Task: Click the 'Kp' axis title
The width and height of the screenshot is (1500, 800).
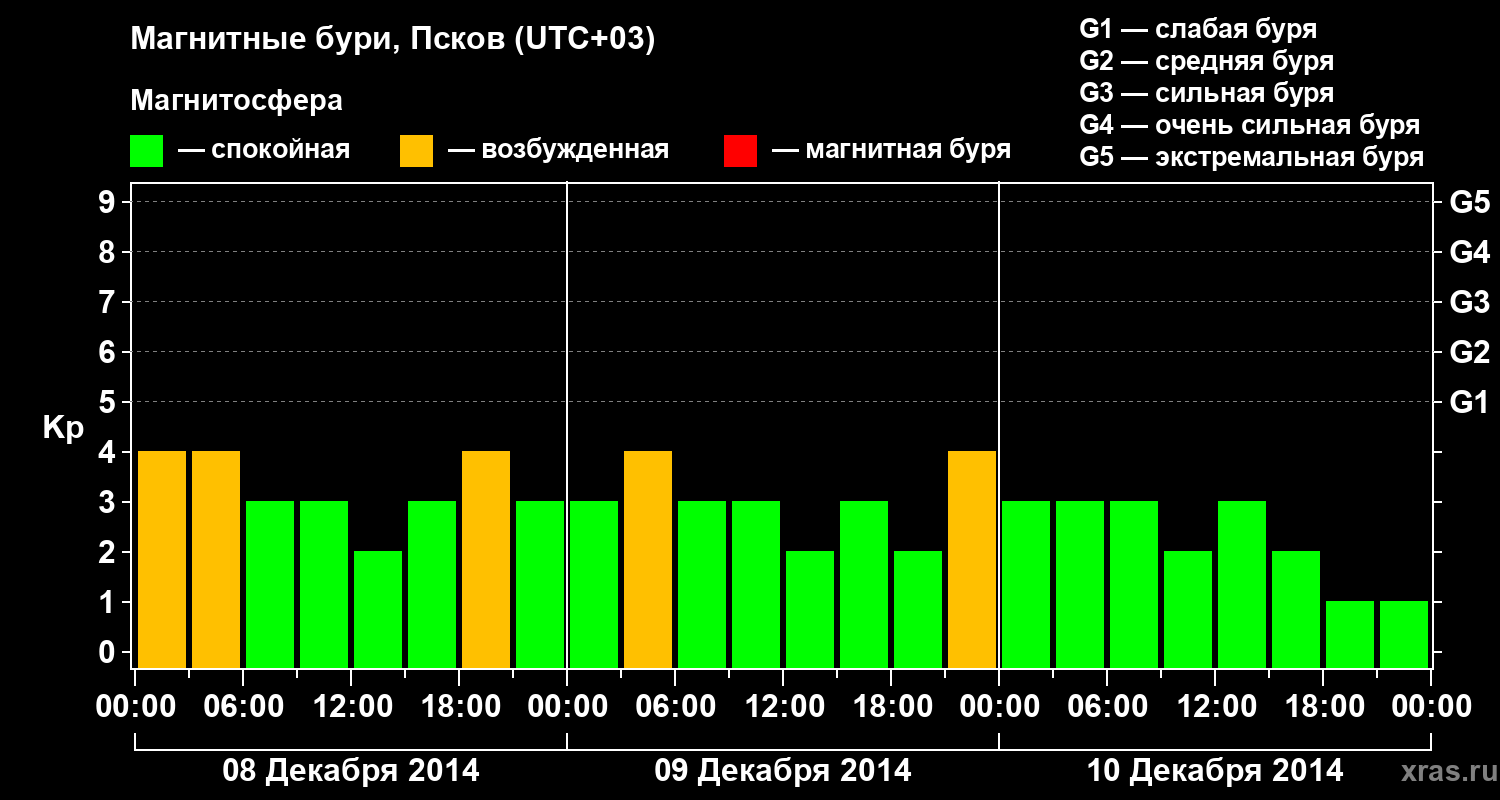Action: pos(63,428)
